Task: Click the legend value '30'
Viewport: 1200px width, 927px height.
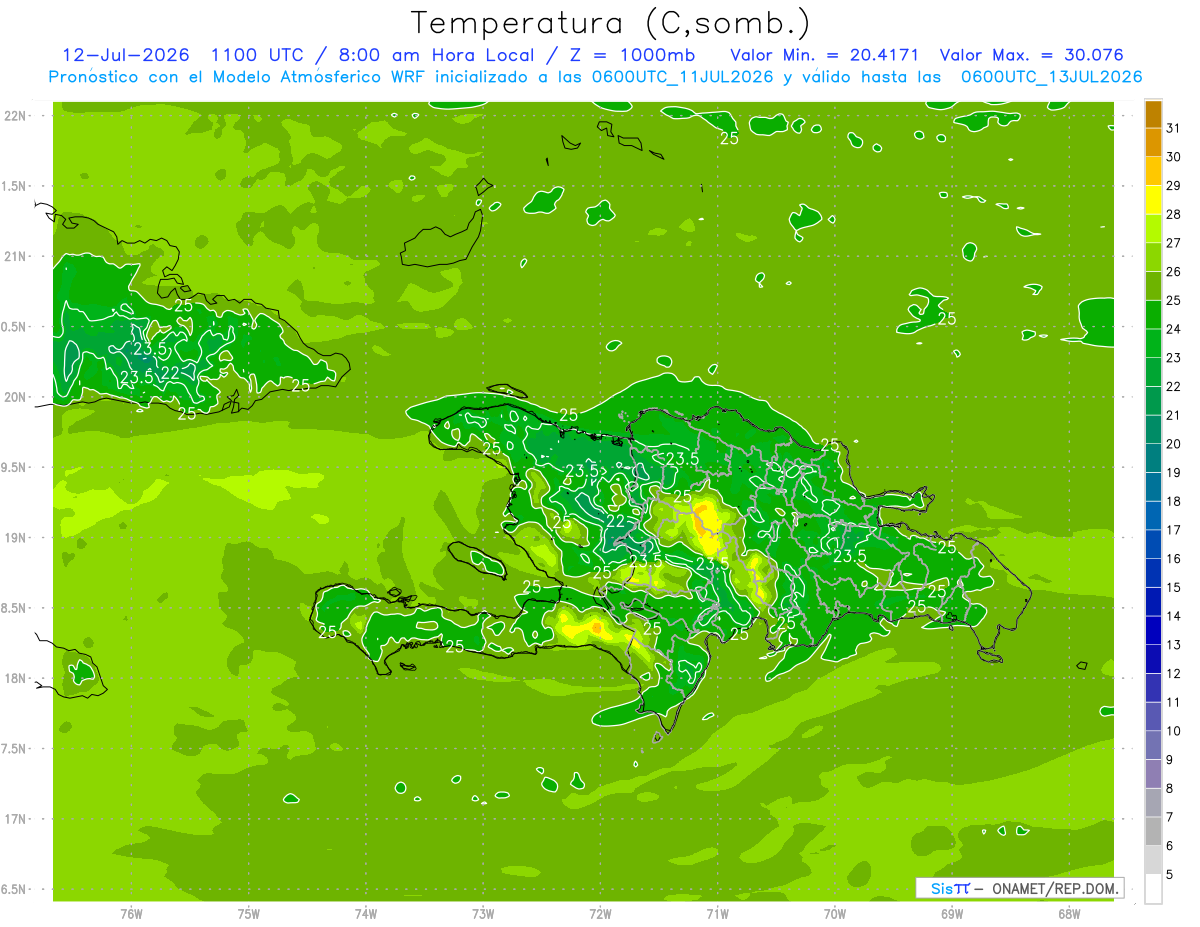Action: click(1174, 157)
